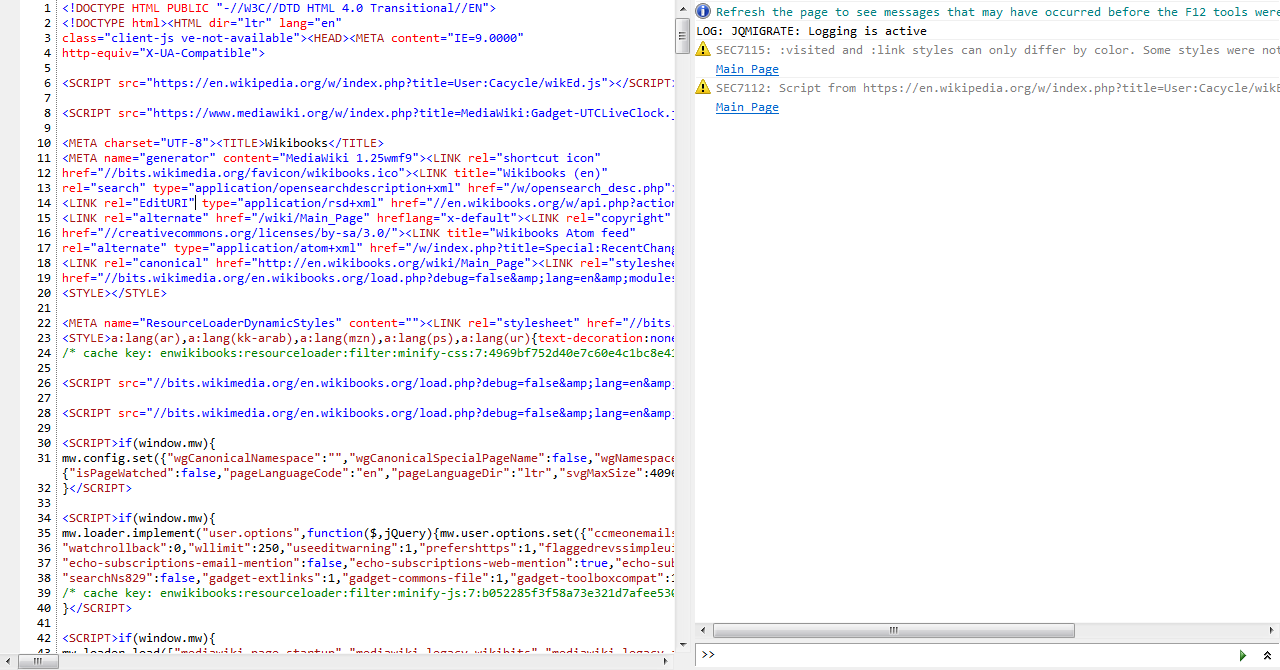Click the console prompt chevrons symbol
The width and height of the screenshot is (1280, 670).
(x=708, y=655)
